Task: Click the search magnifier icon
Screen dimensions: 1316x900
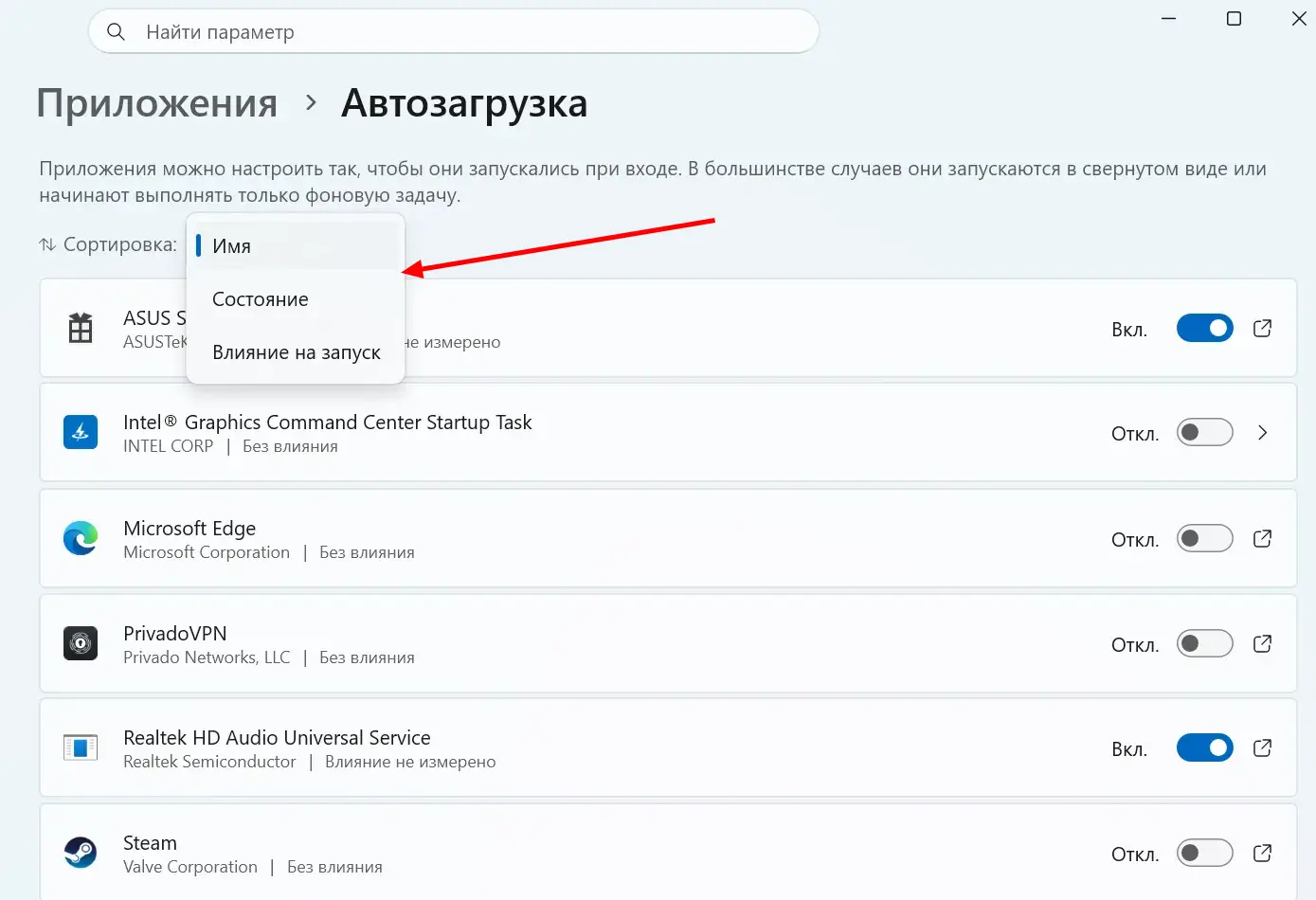Action: click(116, 32)
